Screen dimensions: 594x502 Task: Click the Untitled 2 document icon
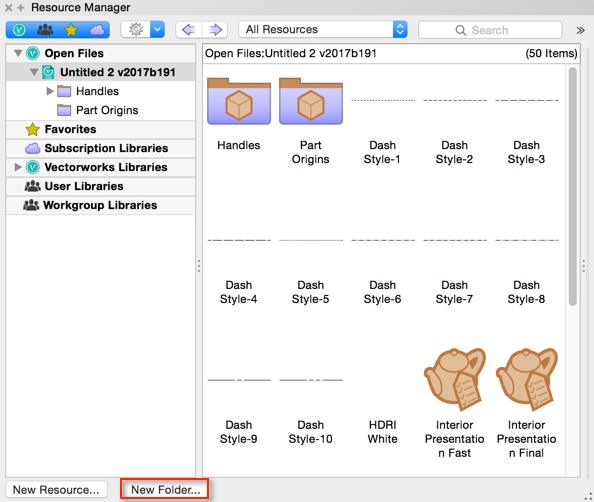(48, 72)
